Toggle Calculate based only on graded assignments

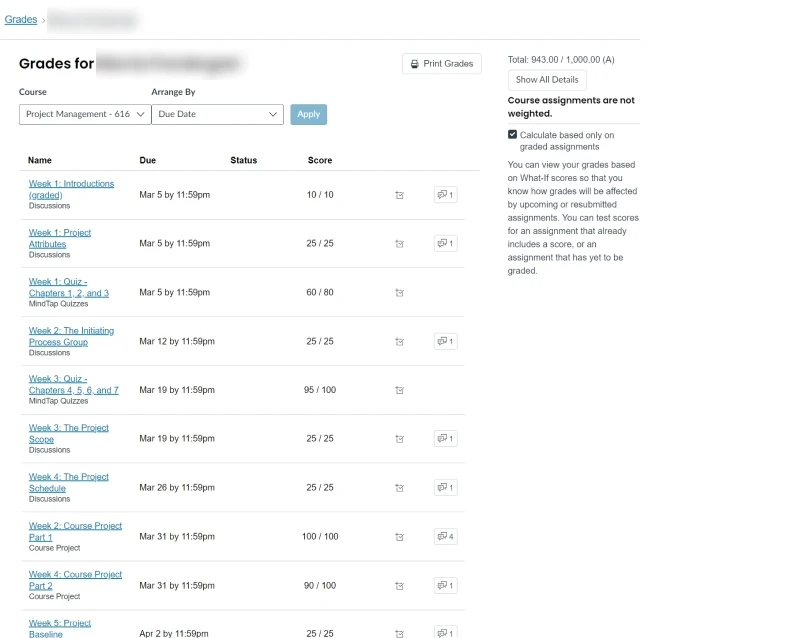[x=513, y=135]
